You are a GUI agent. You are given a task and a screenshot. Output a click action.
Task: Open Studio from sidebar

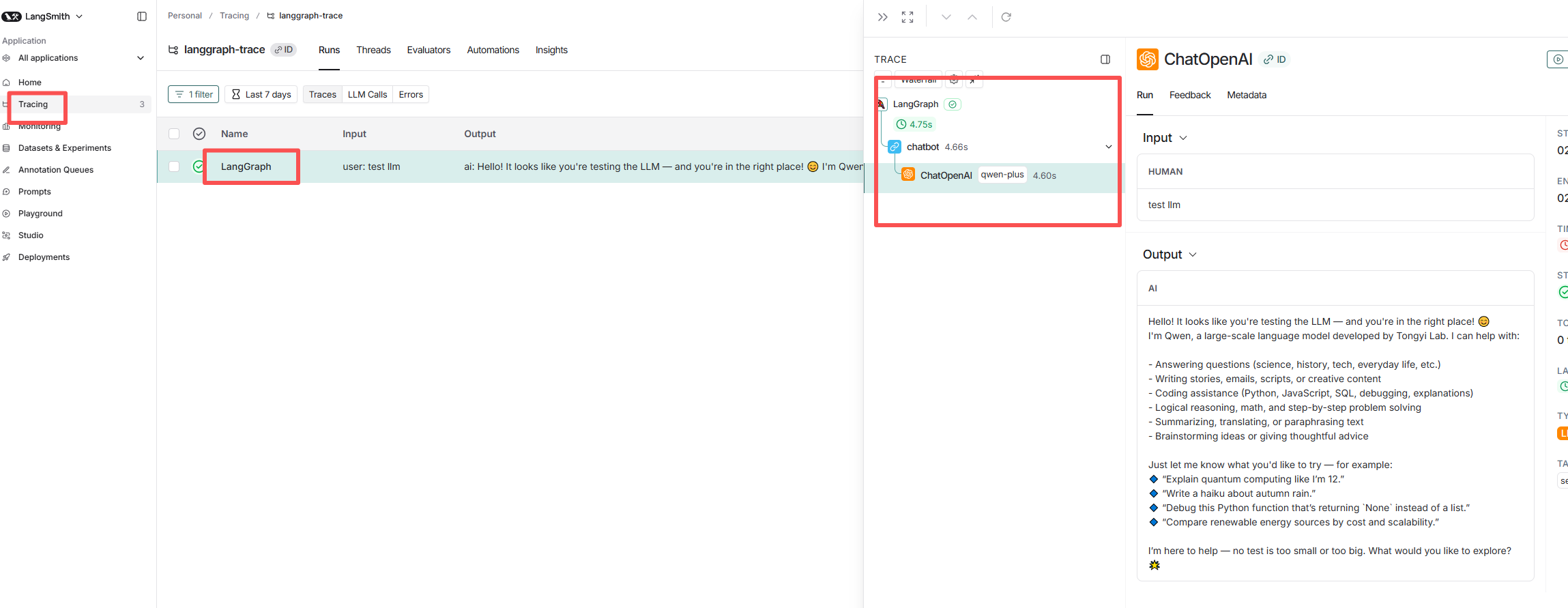pos(31,235)
